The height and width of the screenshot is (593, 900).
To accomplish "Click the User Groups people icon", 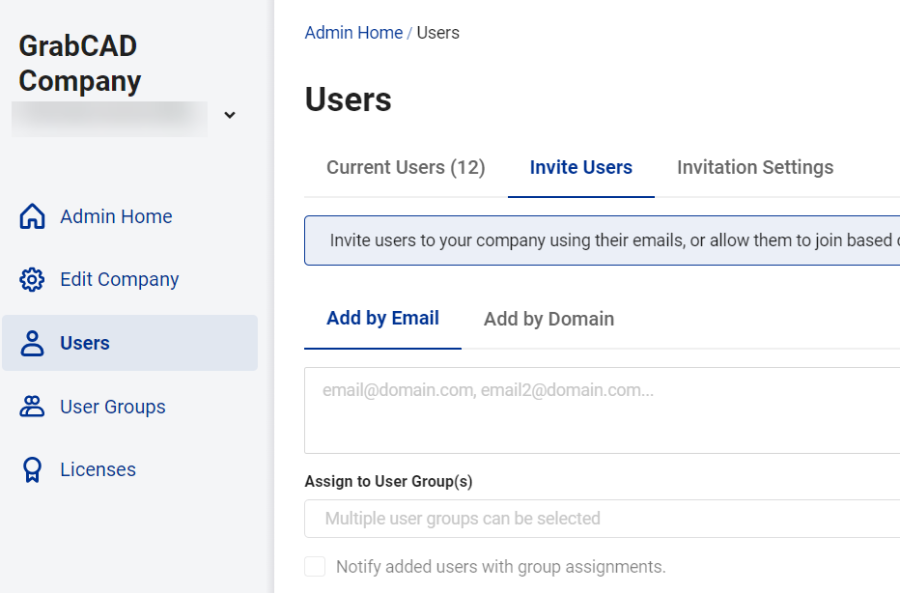I will tap(32, 407).
